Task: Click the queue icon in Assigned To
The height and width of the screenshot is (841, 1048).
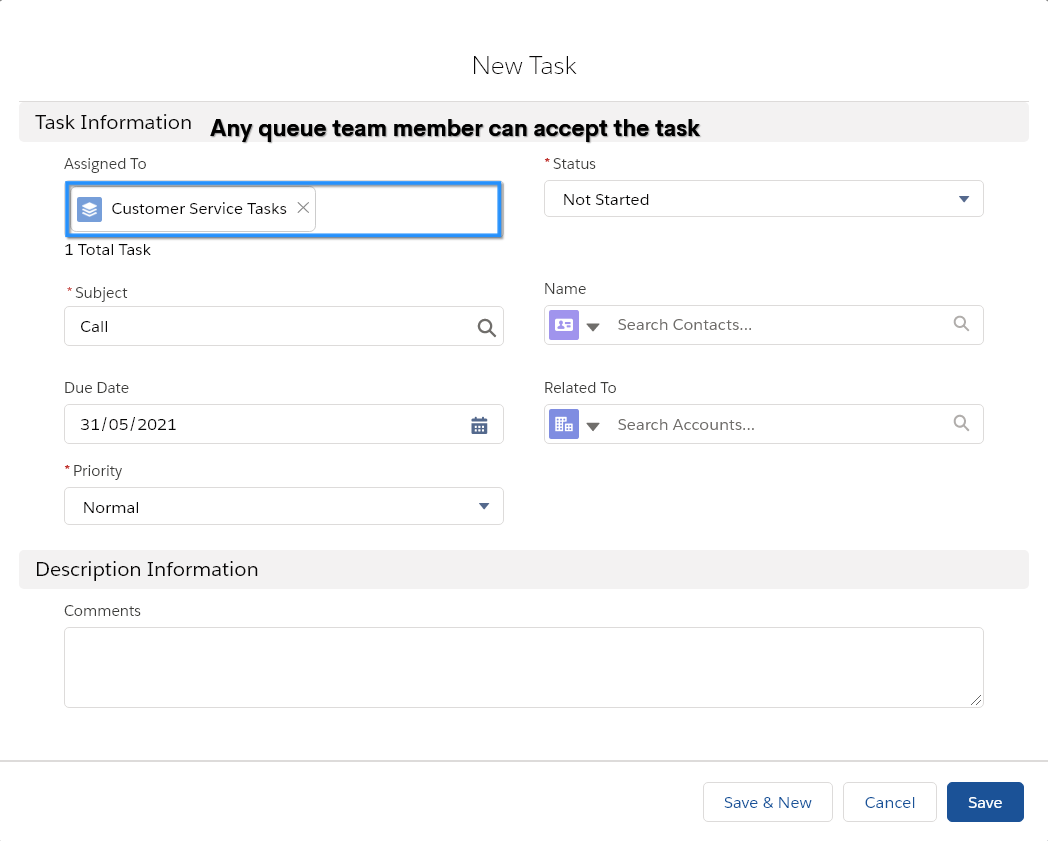Action: coord(90,209)
